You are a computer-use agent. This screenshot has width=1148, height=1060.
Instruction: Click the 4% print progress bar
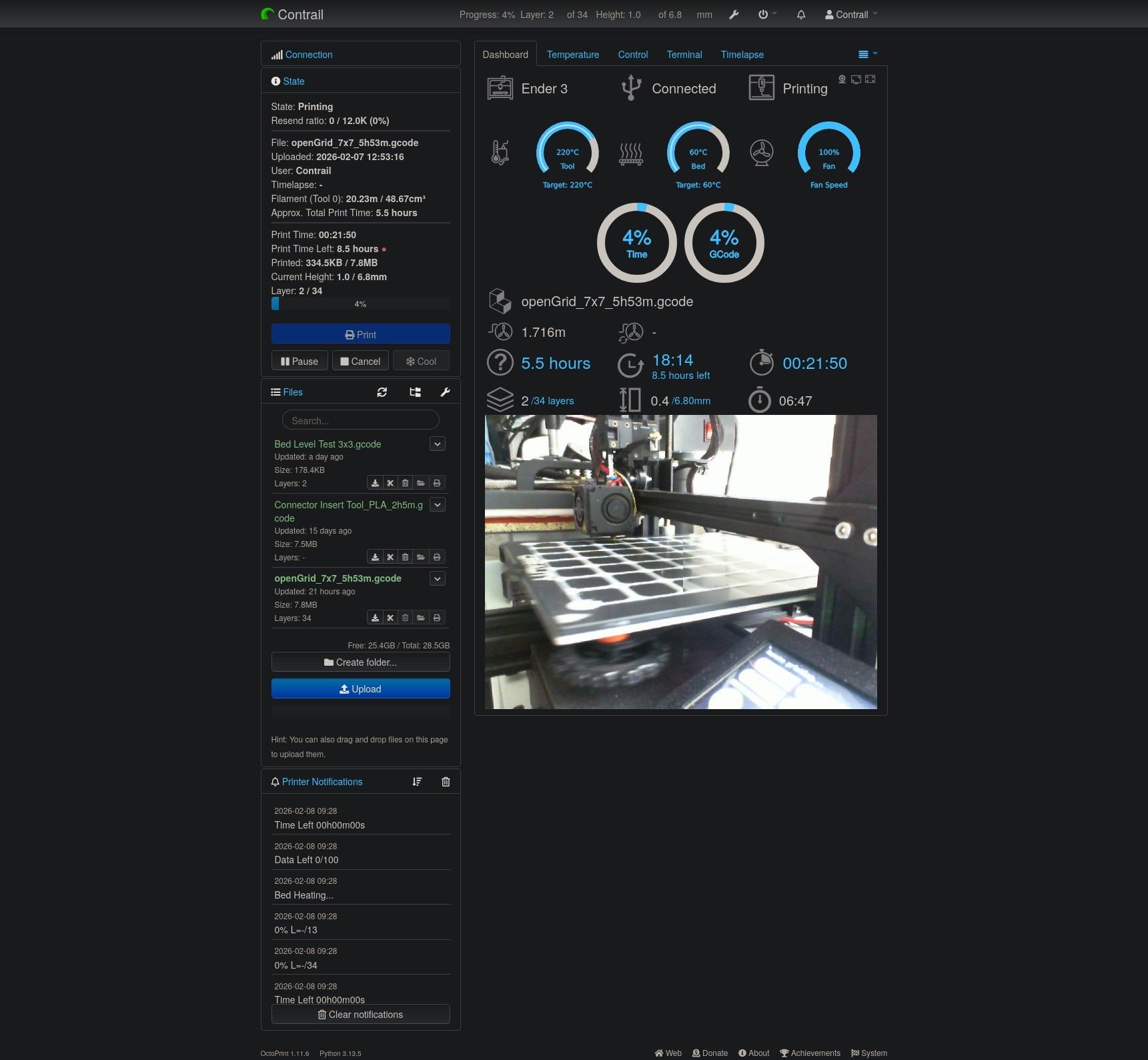point(360,304)
